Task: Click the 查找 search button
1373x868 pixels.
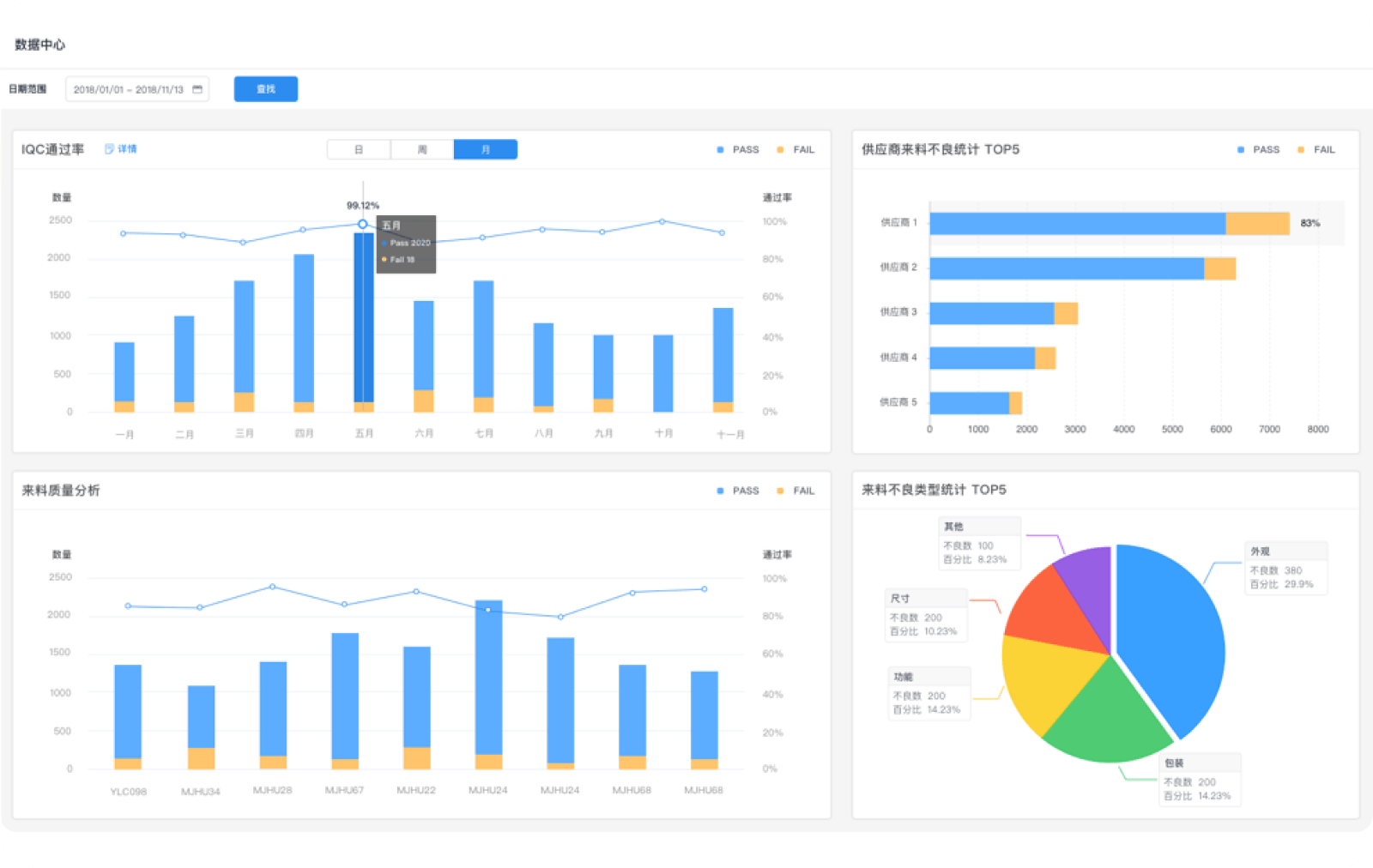Action: [266, 89]
